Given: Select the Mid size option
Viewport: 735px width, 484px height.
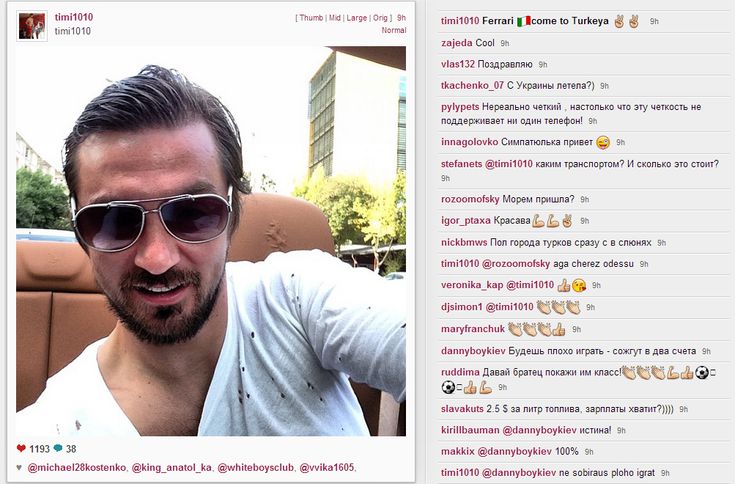Looking at the screenshot, I should pyautogui.click(x=335, y=18).
